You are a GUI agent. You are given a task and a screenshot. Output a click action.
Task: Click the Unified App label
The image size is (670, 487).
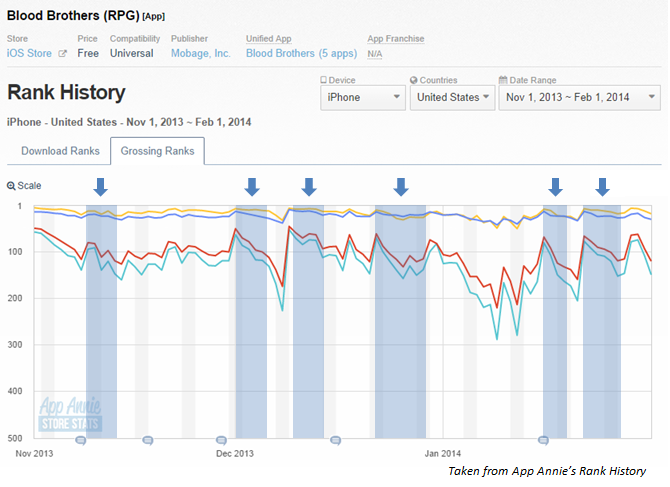[268, 38]
